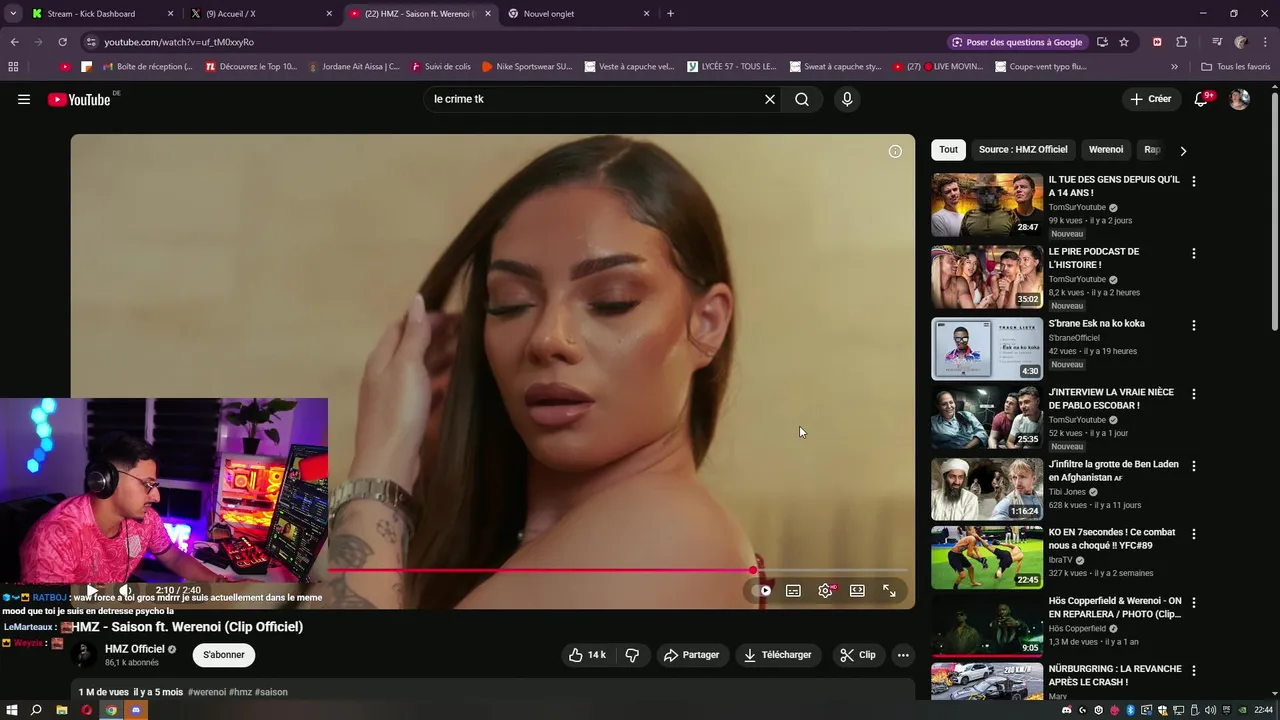Open more actions ellipsis below video

pos(903,655)
